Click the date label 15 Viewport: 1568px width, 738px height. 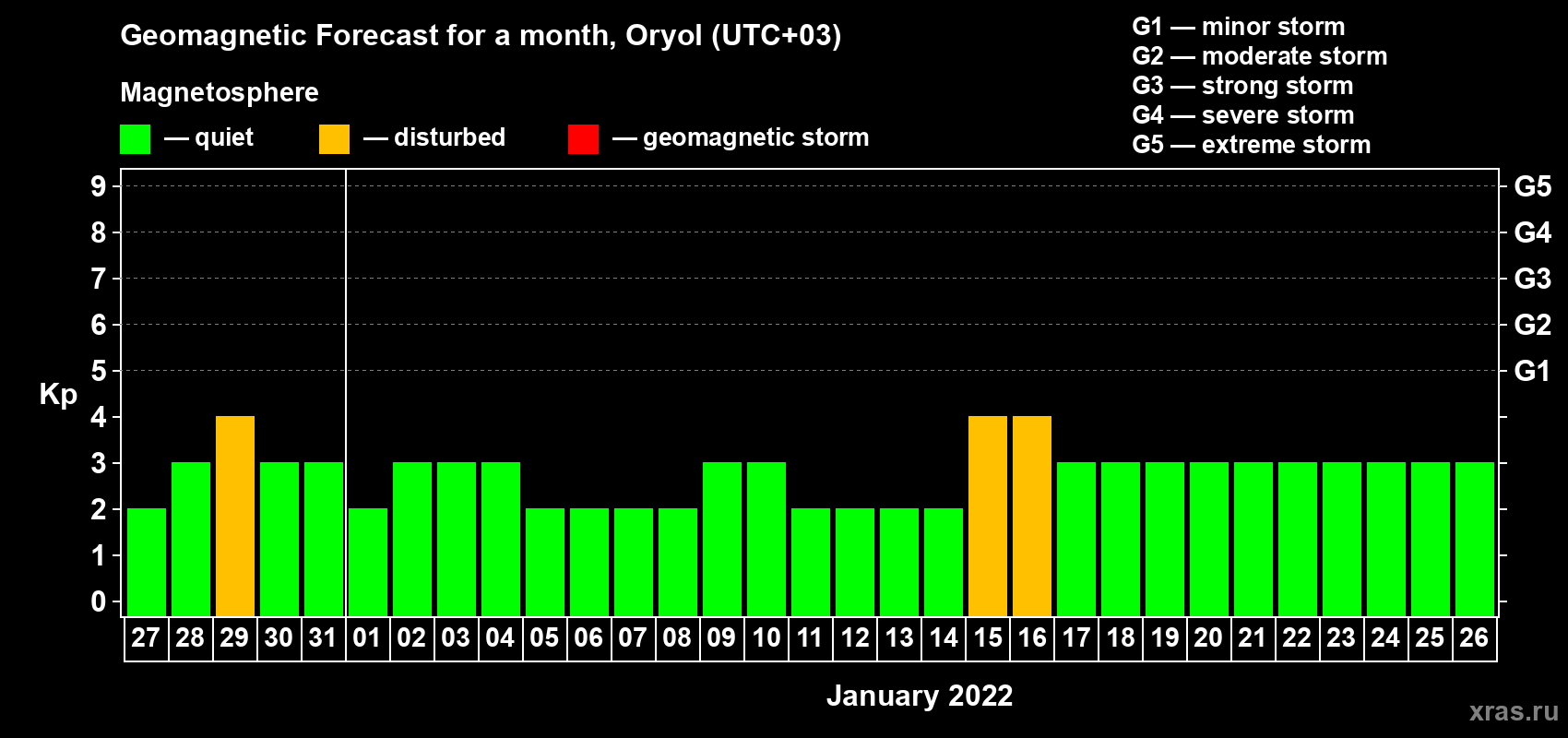987,638
